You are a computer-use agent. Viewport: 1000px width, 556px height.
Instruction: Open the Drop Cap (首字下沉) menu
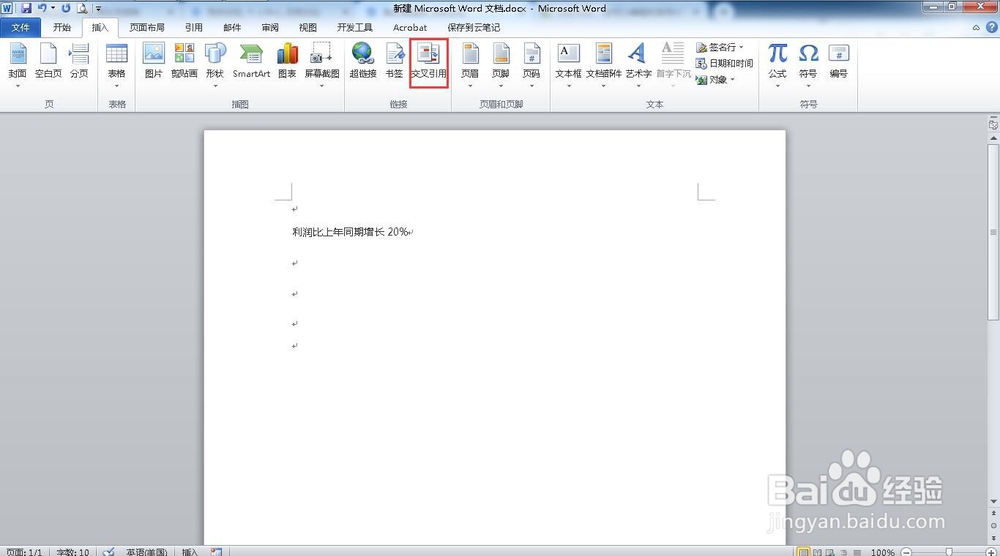(673, 64)
